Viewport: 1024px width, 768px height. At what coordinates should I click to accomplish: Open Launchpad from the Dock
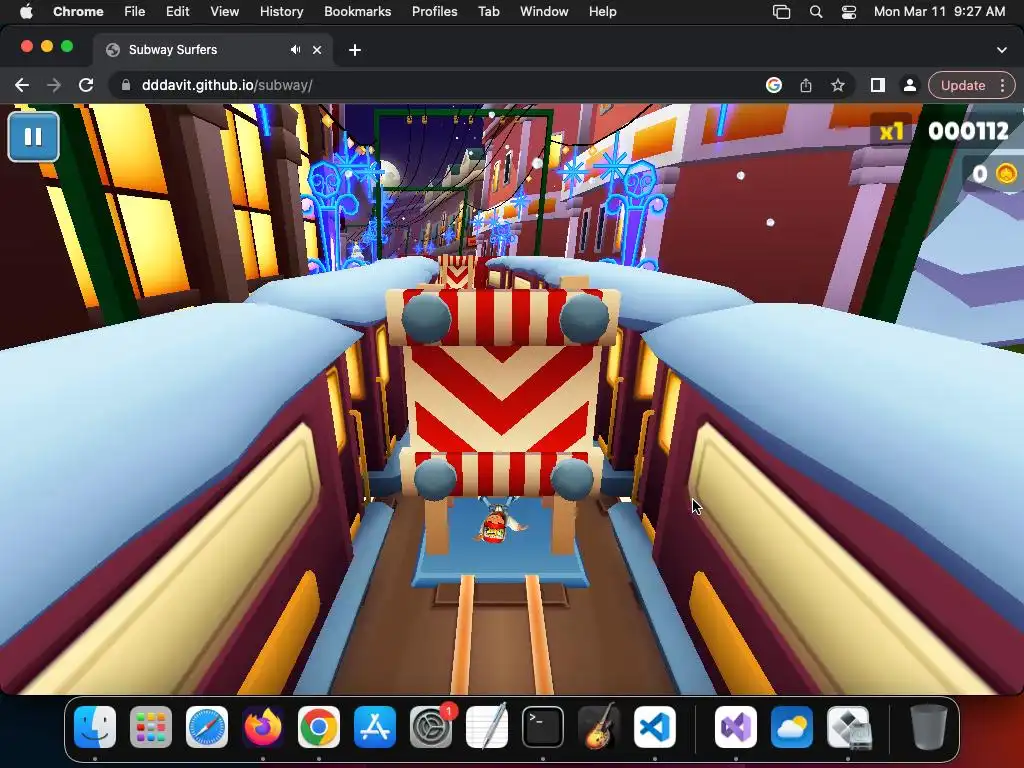tap(151, 727)
